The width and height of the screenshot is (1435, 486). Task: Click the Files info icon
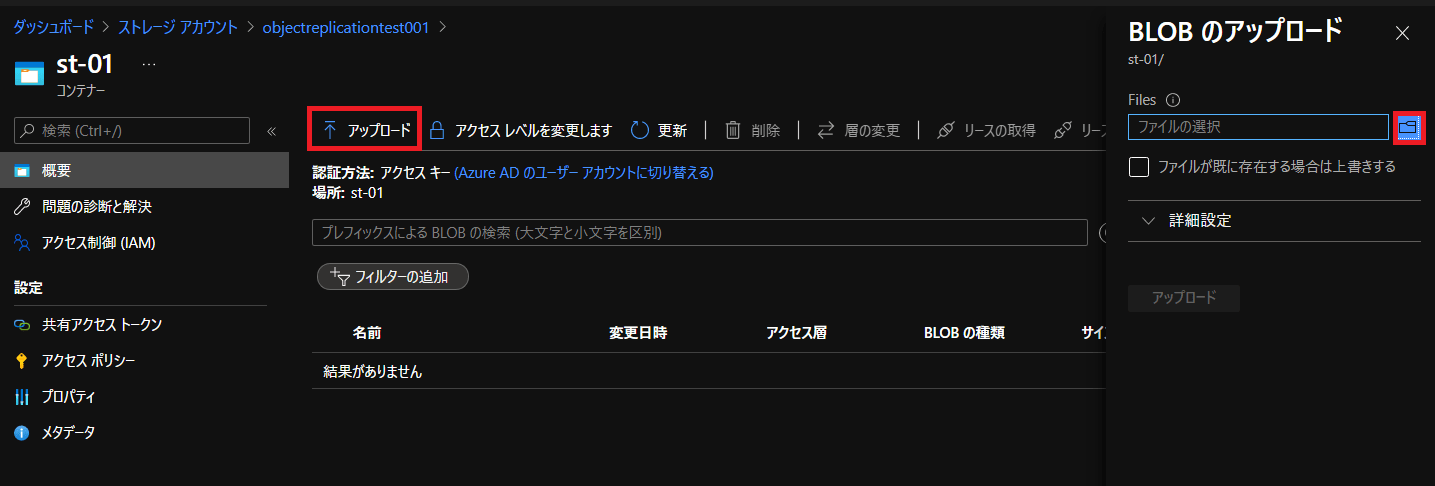point(1174,100)
